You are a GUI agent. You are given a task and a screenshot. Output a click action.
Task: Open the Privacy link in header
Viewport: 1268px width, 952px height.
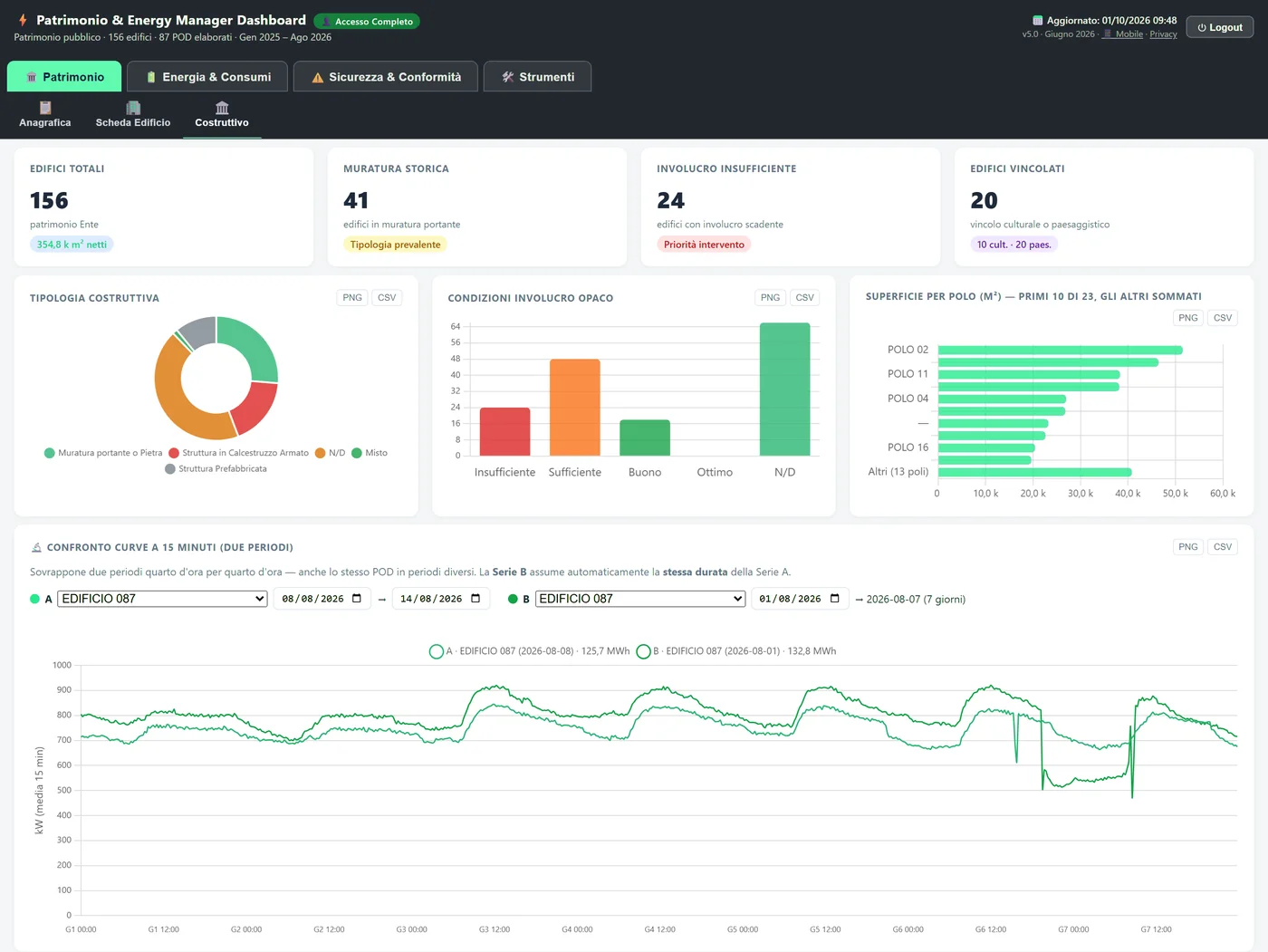point(1164,34)
